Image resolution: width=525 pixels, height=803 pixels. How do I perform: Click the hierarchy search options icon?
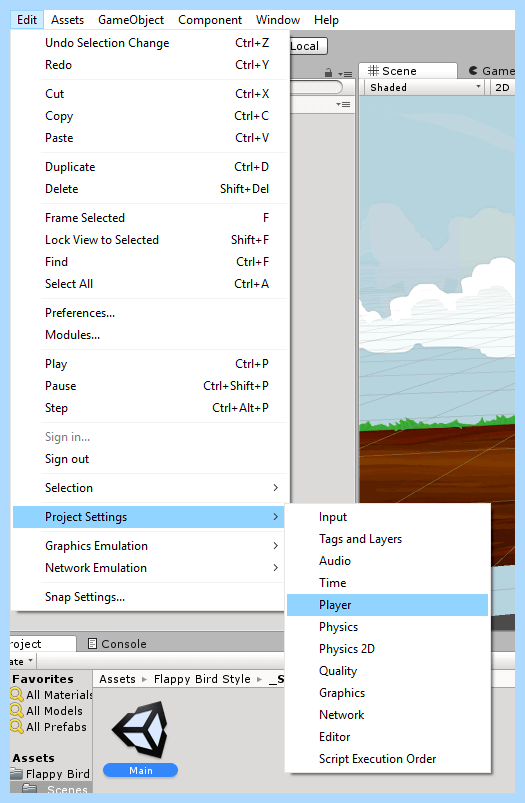343,104
